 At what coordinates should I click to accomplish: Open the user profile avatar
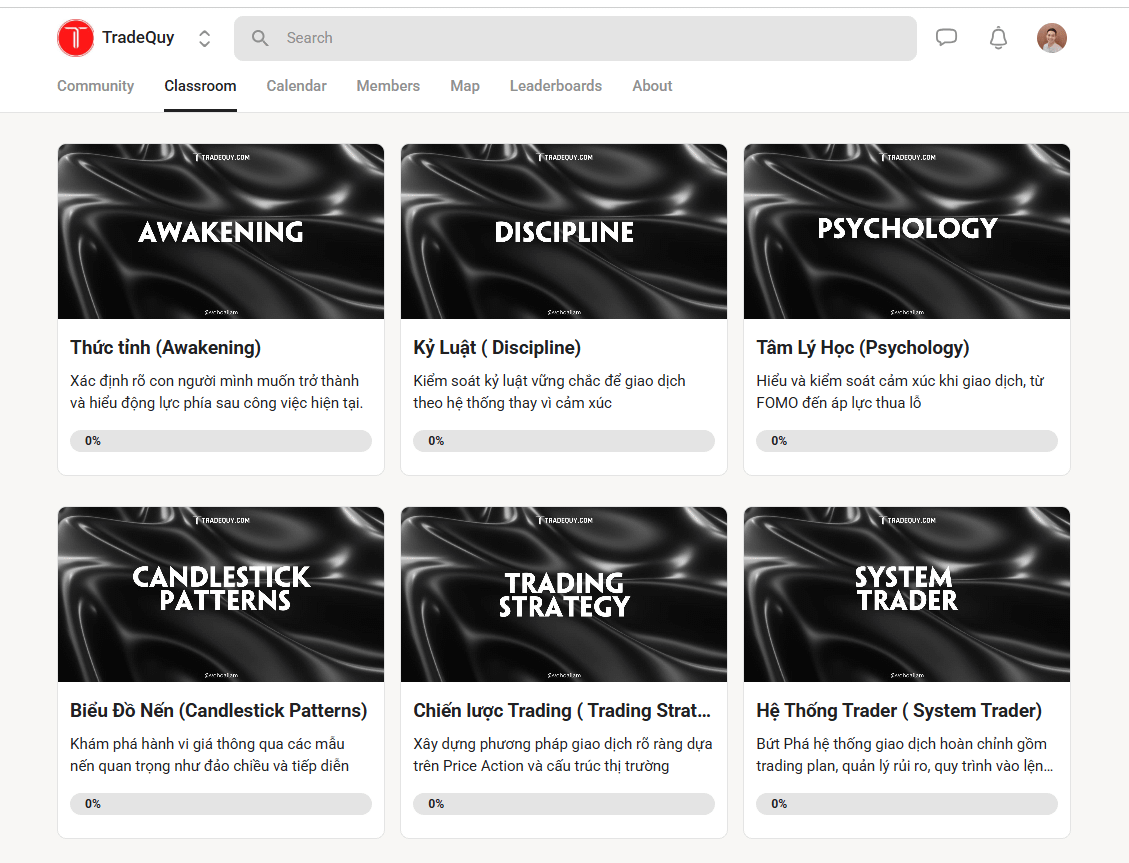[1051, 38]
